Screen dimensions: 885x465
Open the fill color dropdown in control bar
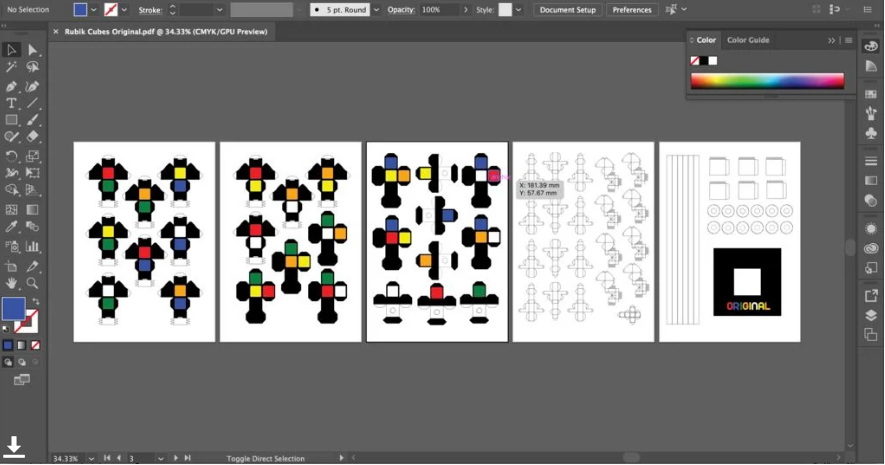[94, 10]
